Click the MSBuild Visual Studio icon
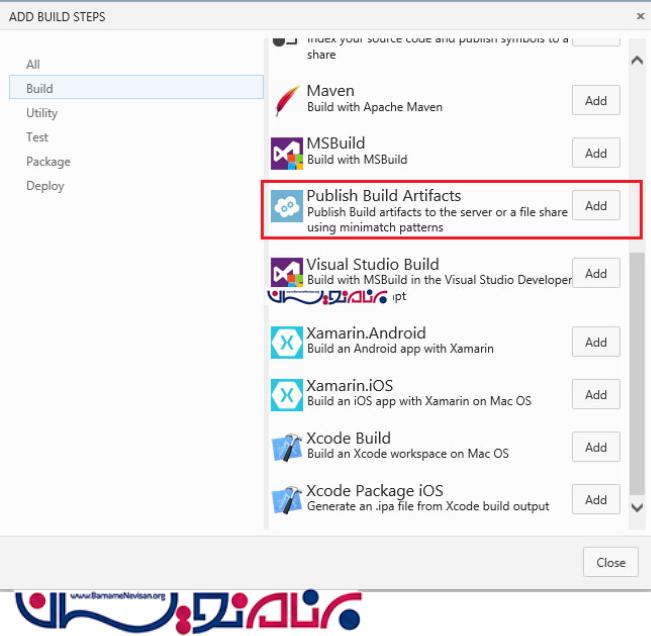Image resolution: width=651 pixels, height=636 pixels. (287, 154)
